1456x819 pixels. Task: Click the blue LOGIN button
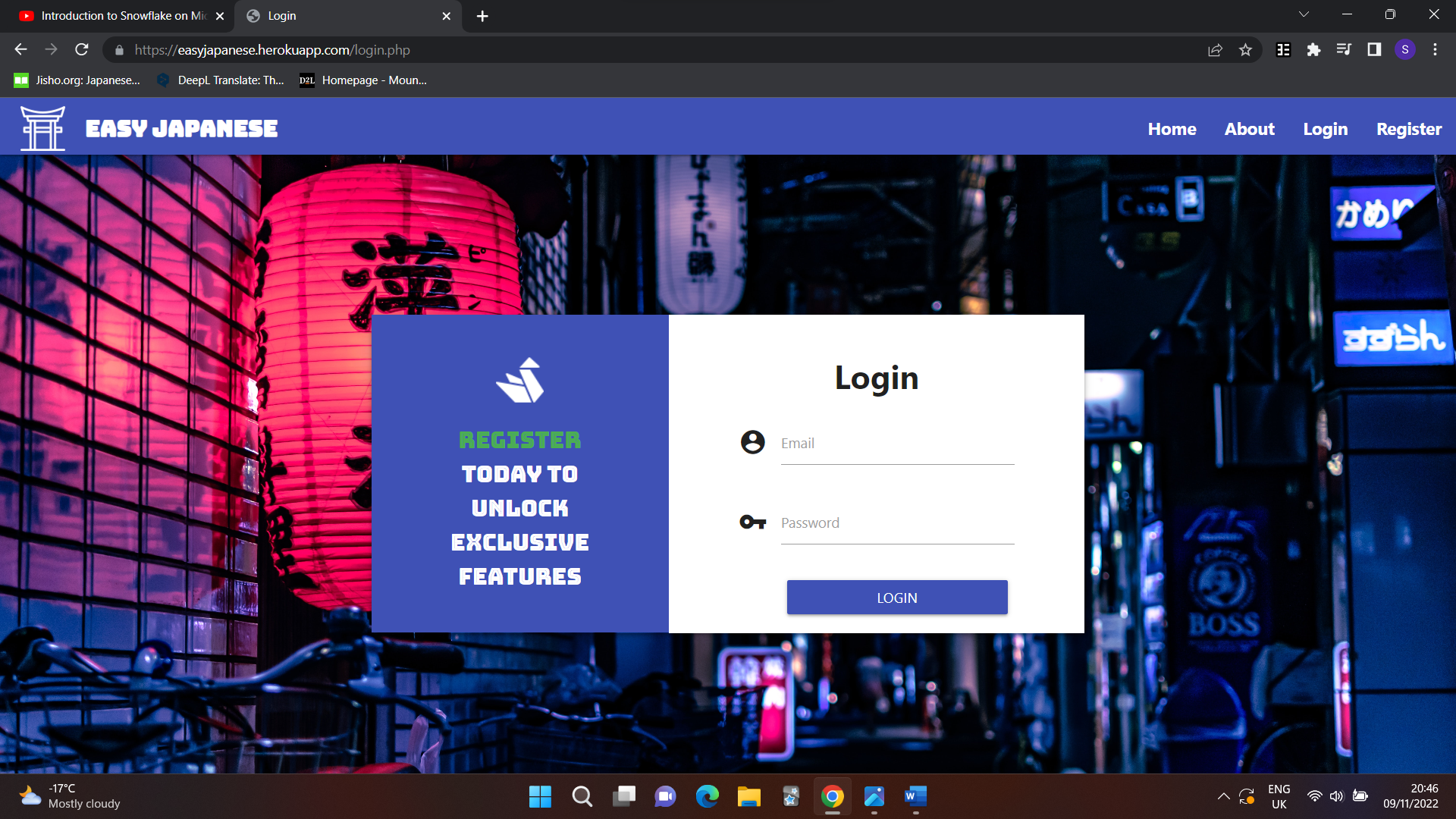coord(897,598)
